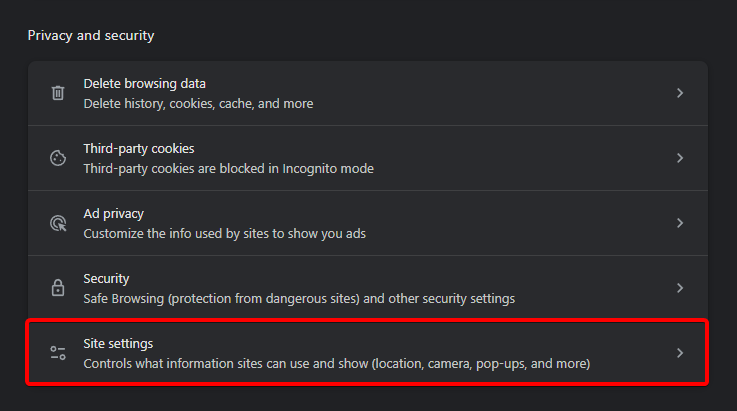
Task: Expand Delete browsing data using its chevron
Action: coord(680,93)
